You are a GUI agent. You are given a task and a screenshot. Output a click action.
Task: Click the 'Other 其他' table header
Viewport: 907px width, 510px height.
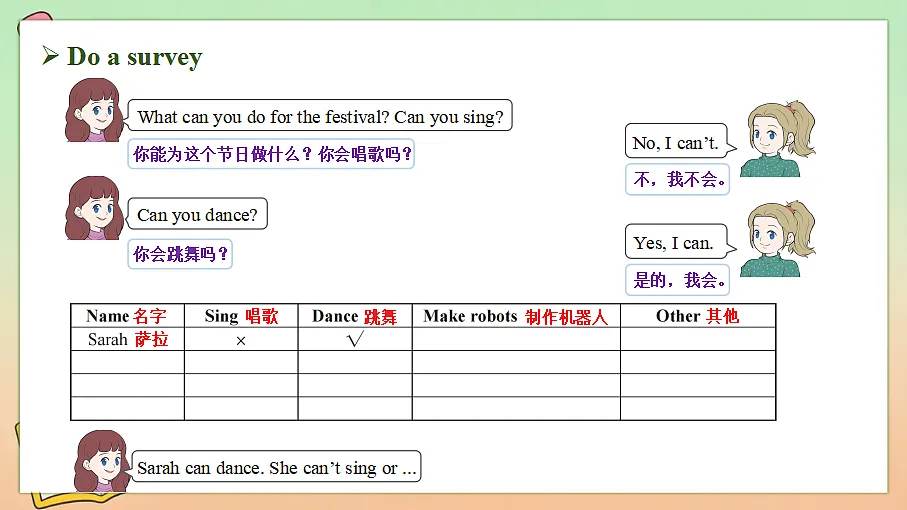[x=698, y=316]
